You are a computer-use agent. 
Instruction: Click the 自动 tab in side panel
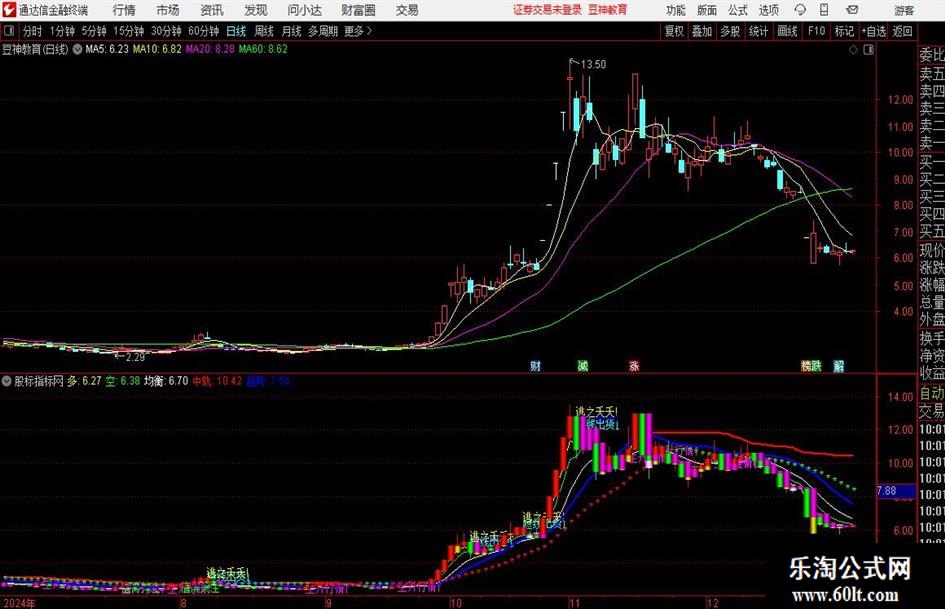[x=932, y=393]
